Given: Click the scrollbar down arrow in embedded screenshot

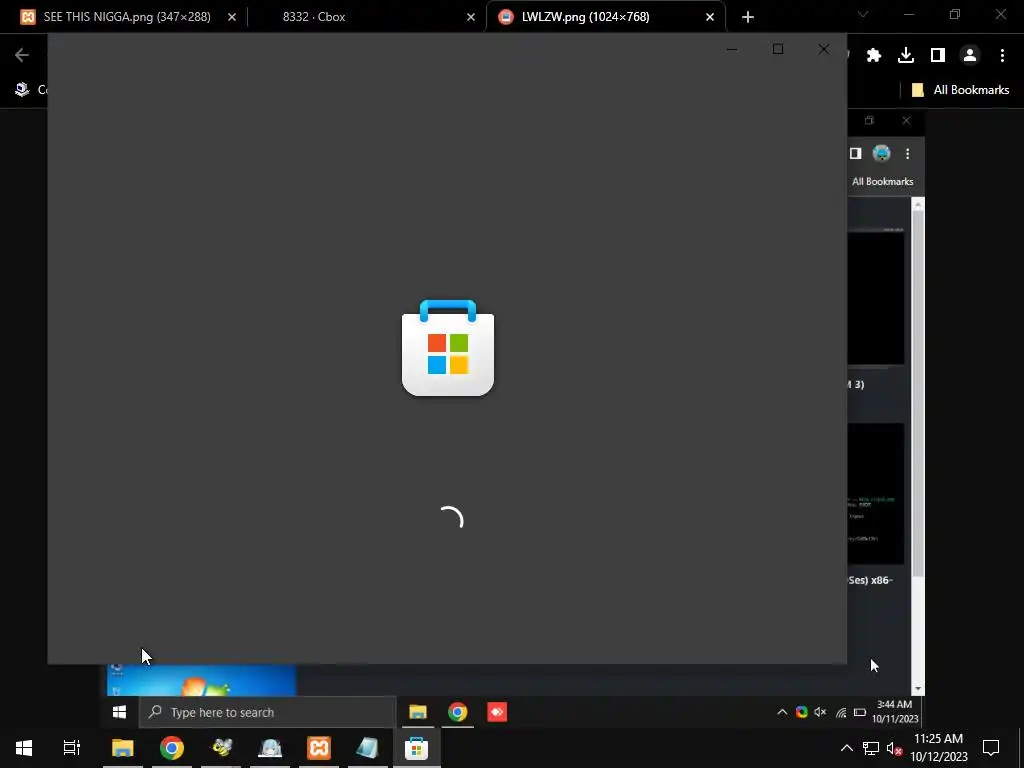Looking at the screenshot, I should 918,689.
